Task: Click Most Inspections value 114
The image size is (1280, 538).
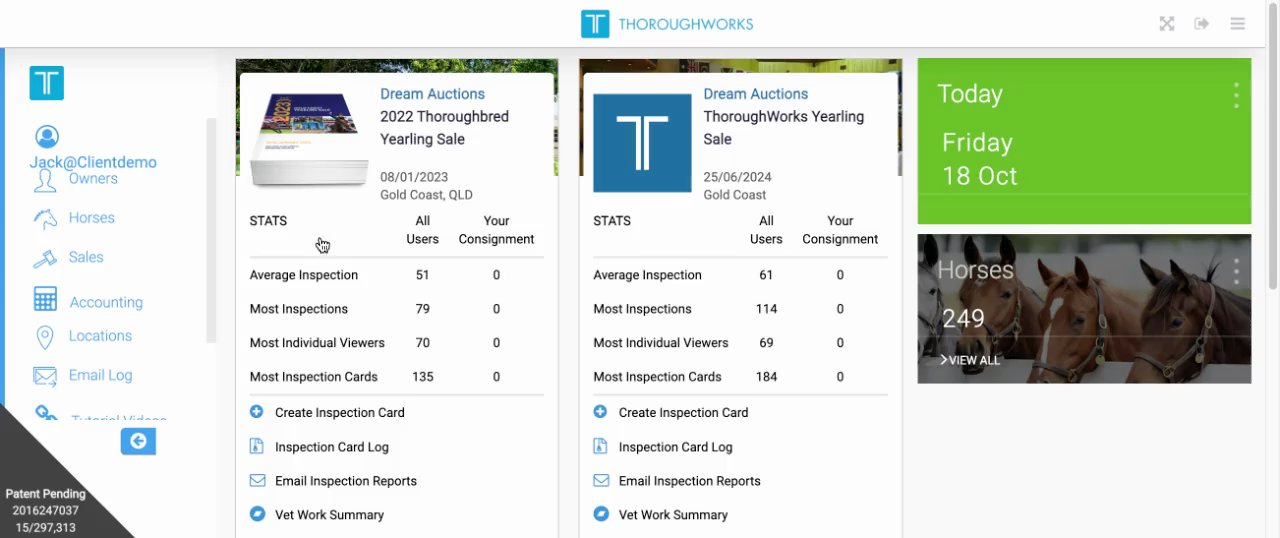Action: (766, 309)
